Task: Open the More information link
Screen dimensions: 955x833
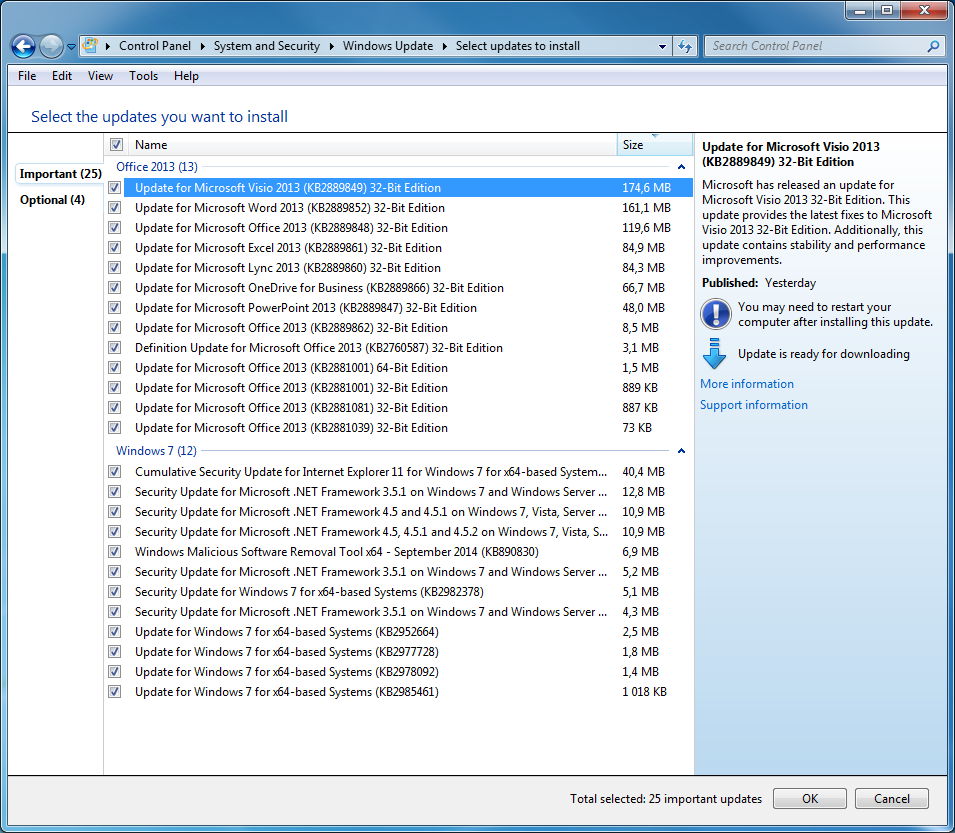Action: click(x=747, y=384)
